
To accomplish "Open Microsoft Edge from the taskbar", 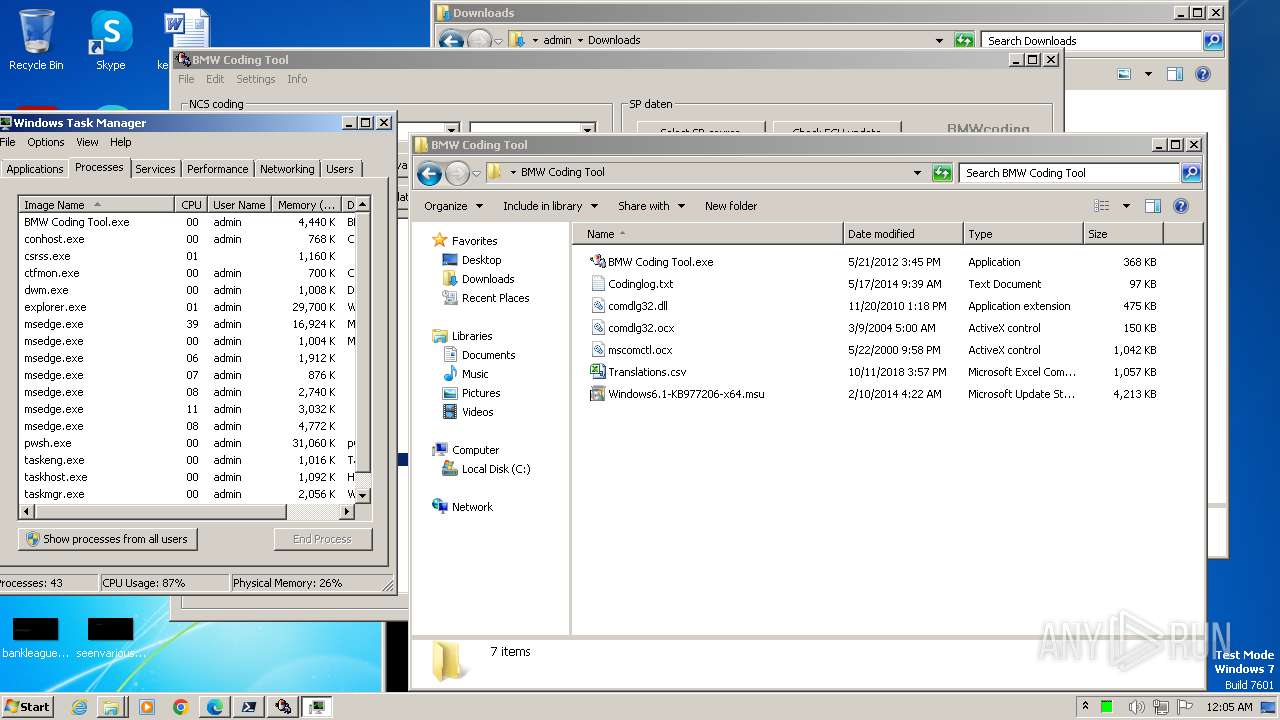I will [x=215, y=707].
